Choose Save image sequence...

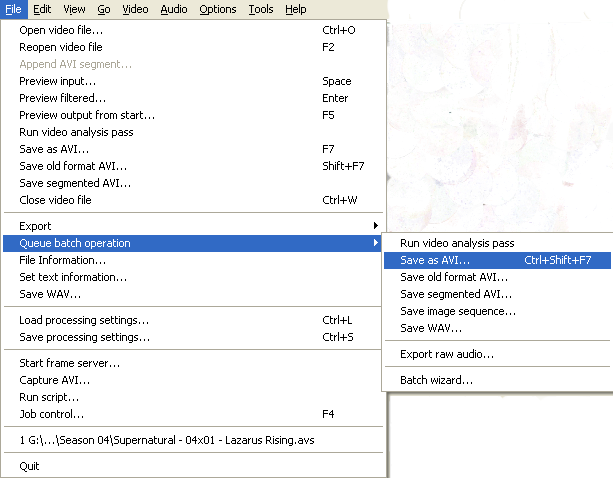[497, 311]
